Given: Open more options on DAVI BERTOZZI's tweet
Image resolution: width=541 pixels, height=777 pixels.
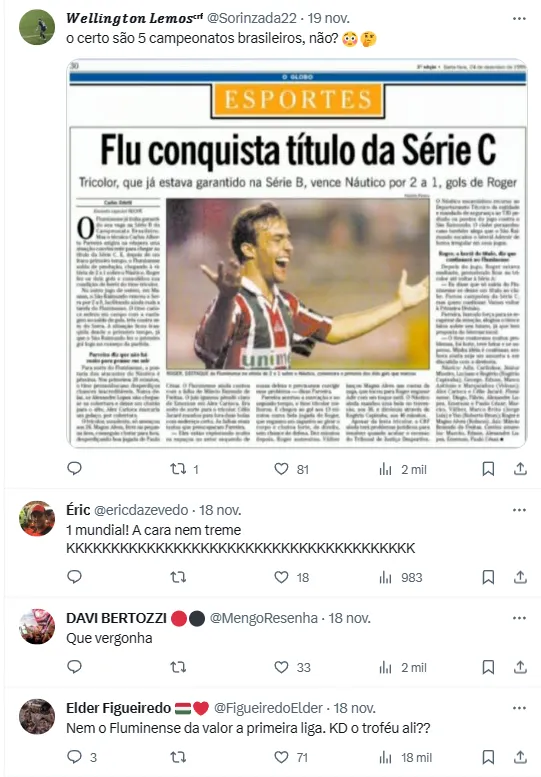Looking at the screenshot, I should (x=519, y=618).
